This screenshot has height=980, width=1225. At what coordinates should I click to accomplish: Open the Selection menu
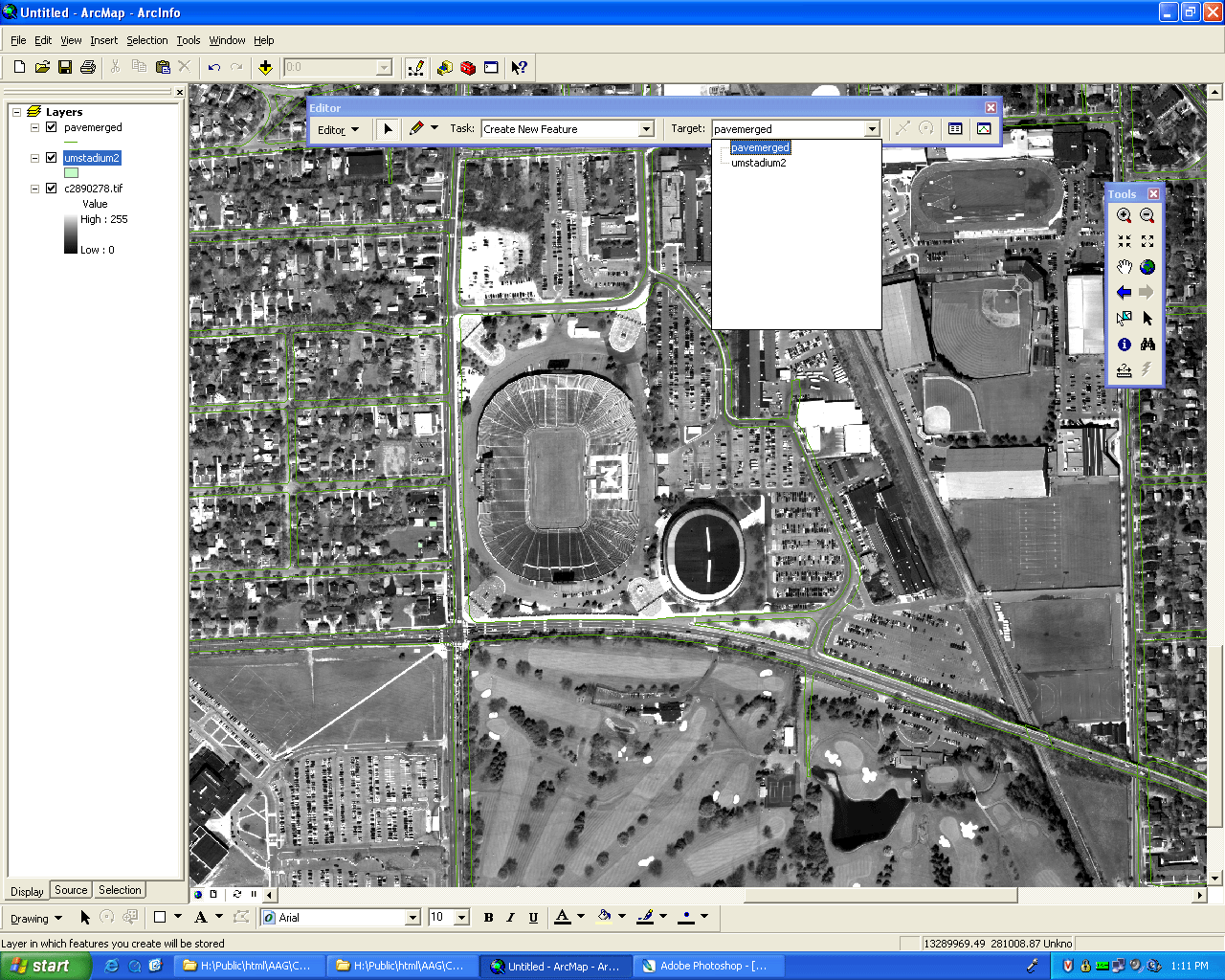click(146, 40)
